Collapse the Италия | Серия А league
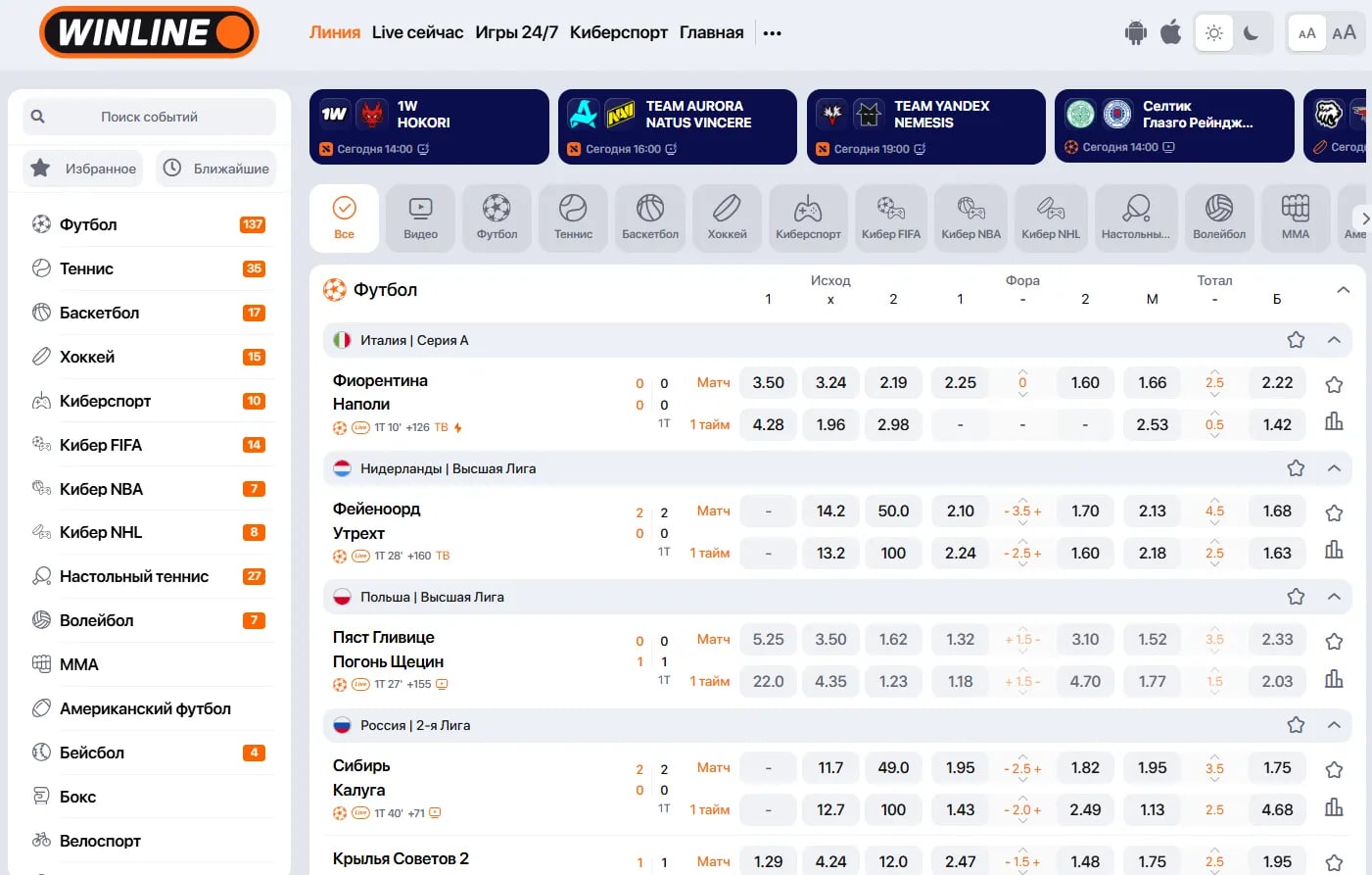1372x875 pixels. tap(1334, 340)
